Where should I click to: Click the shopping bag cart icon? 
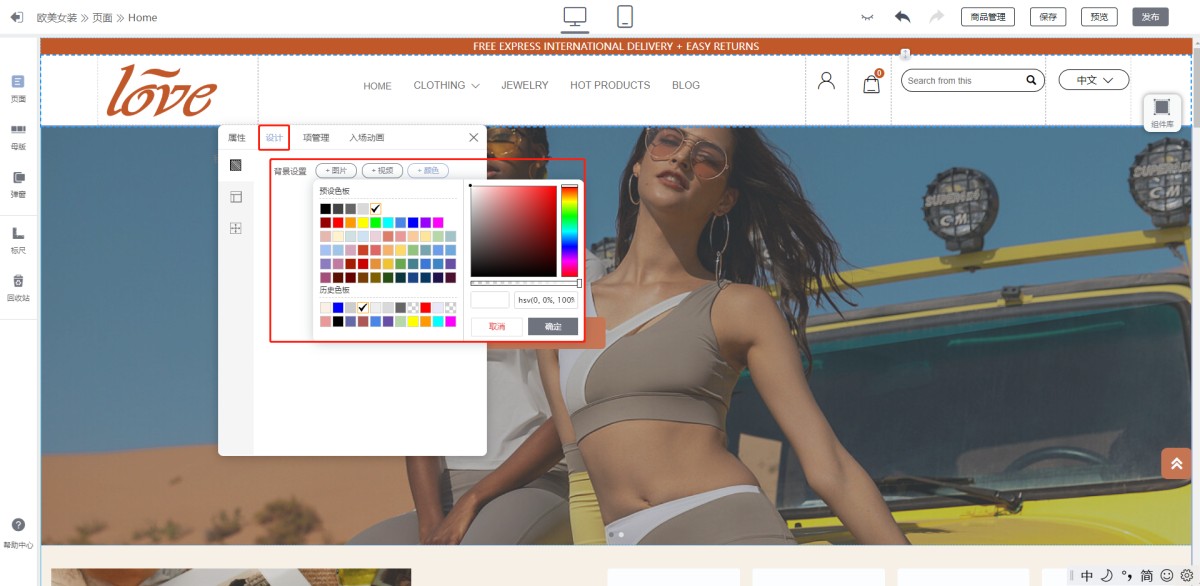click(x=872, y=84)
